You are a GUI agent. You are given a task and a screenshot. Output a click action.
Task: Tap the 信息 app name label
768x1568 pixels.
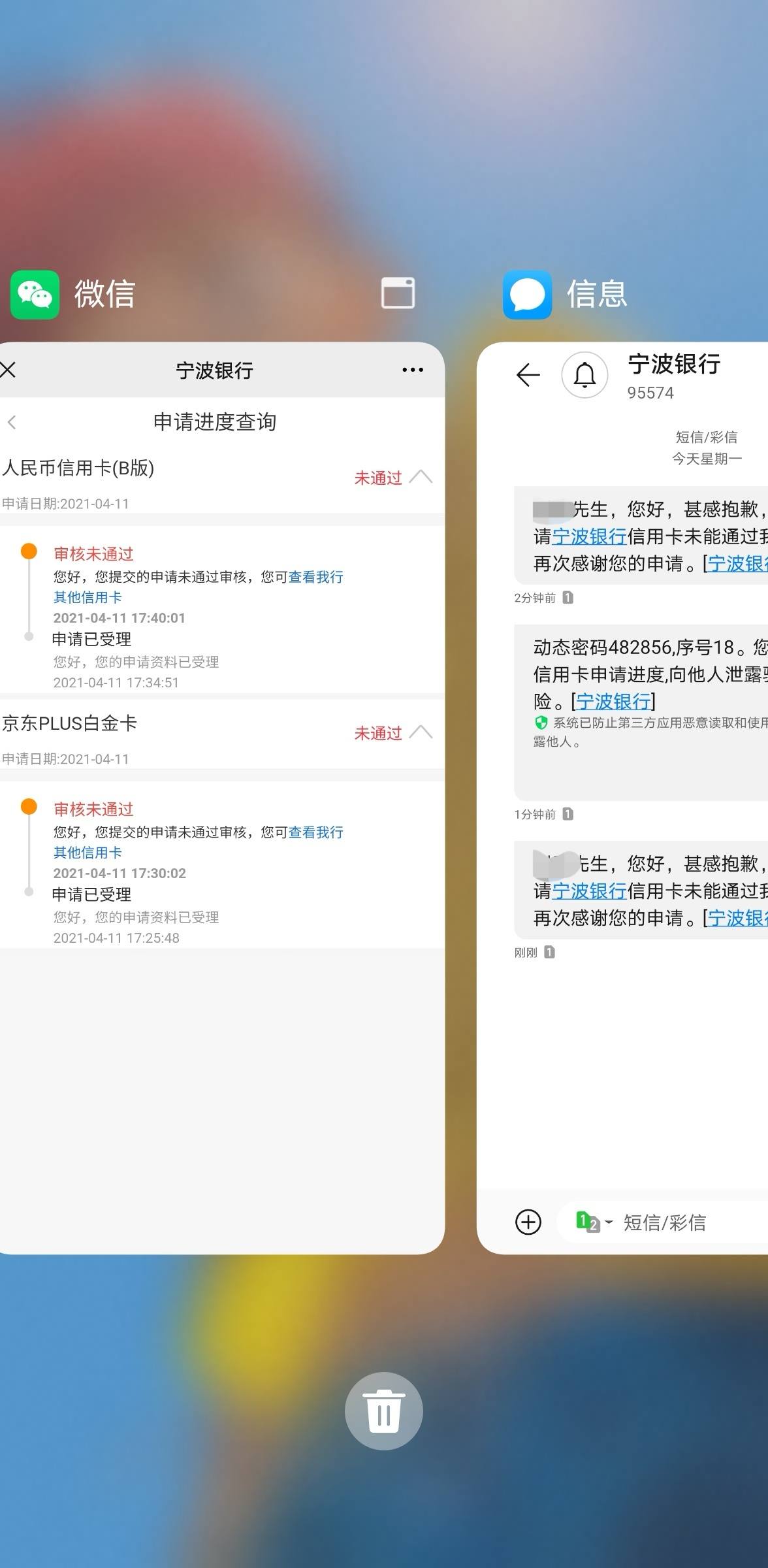tap(597, 294)
